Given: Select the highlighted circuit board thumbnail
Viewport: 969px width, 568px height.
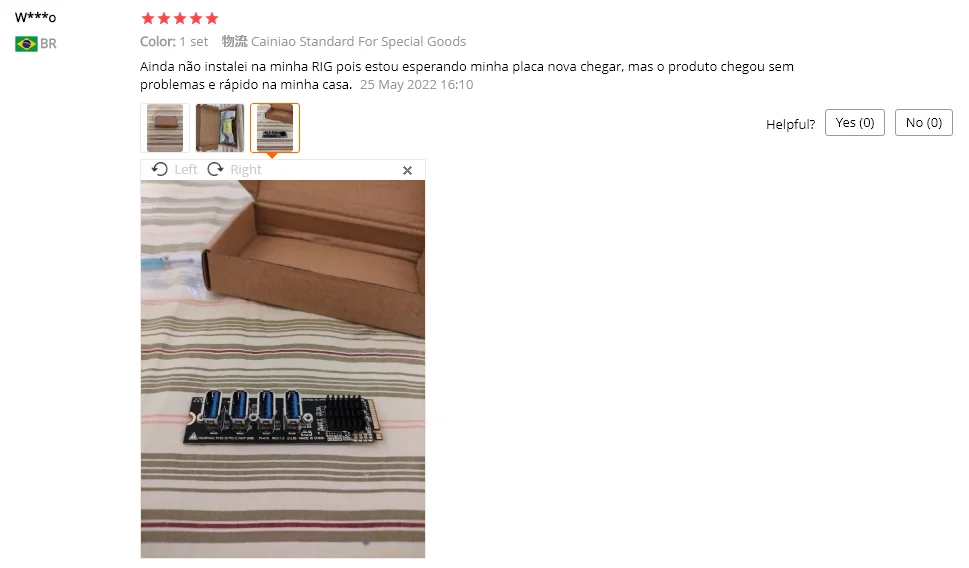Looking at the screenshot, I should tap(275, 128).
